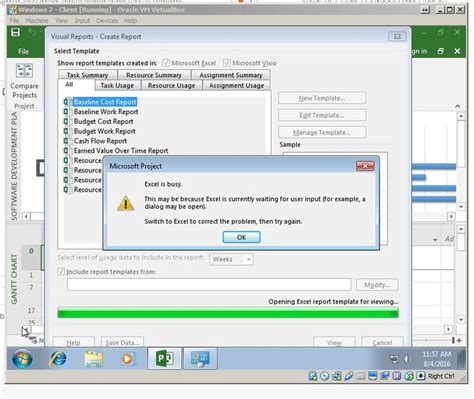Screen dimensions: 474x399
Task: Click the template folder path field
Action: 209,285
